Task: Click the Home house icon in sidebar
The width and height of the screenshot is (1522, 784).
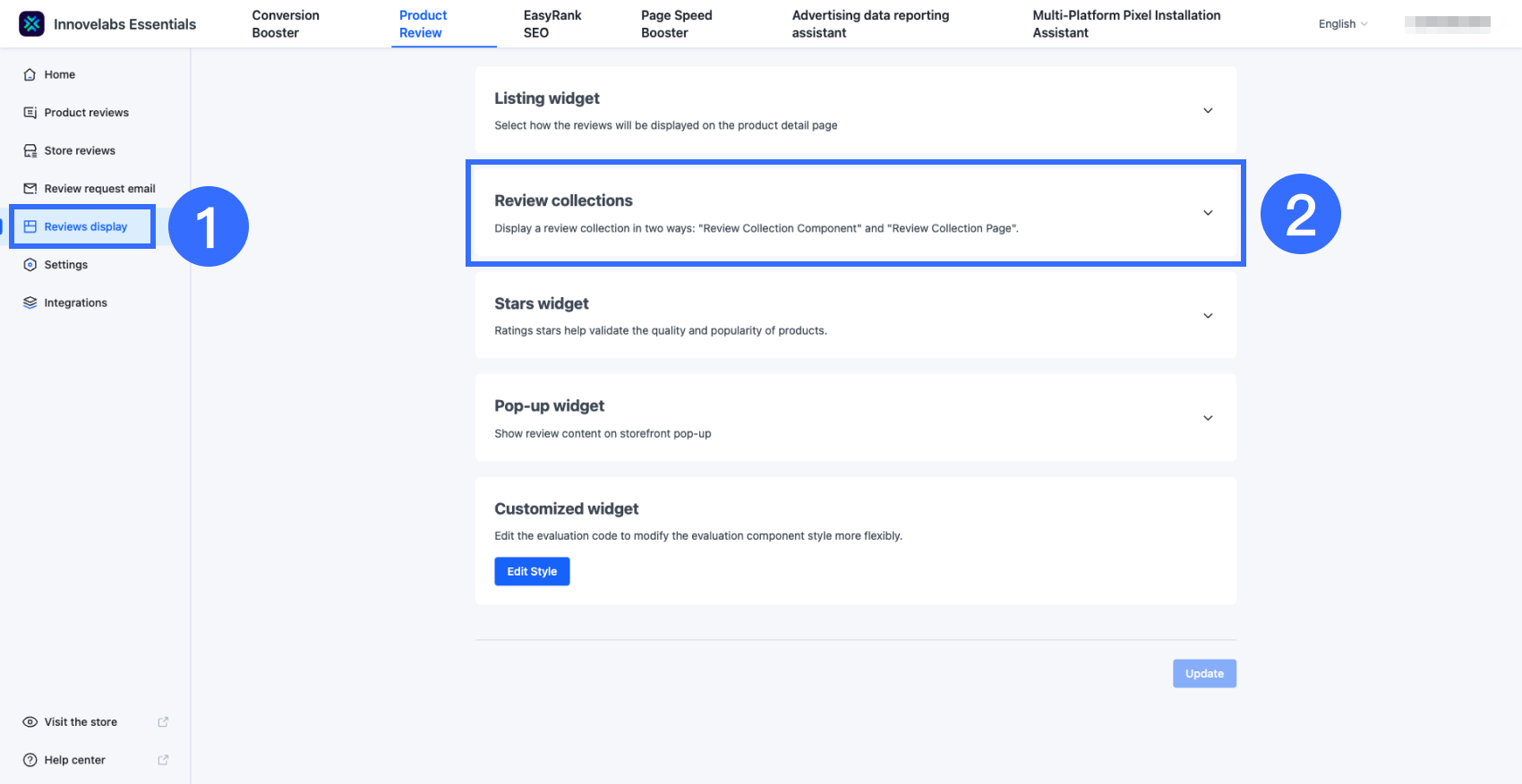Action: [x=30, y=75]
